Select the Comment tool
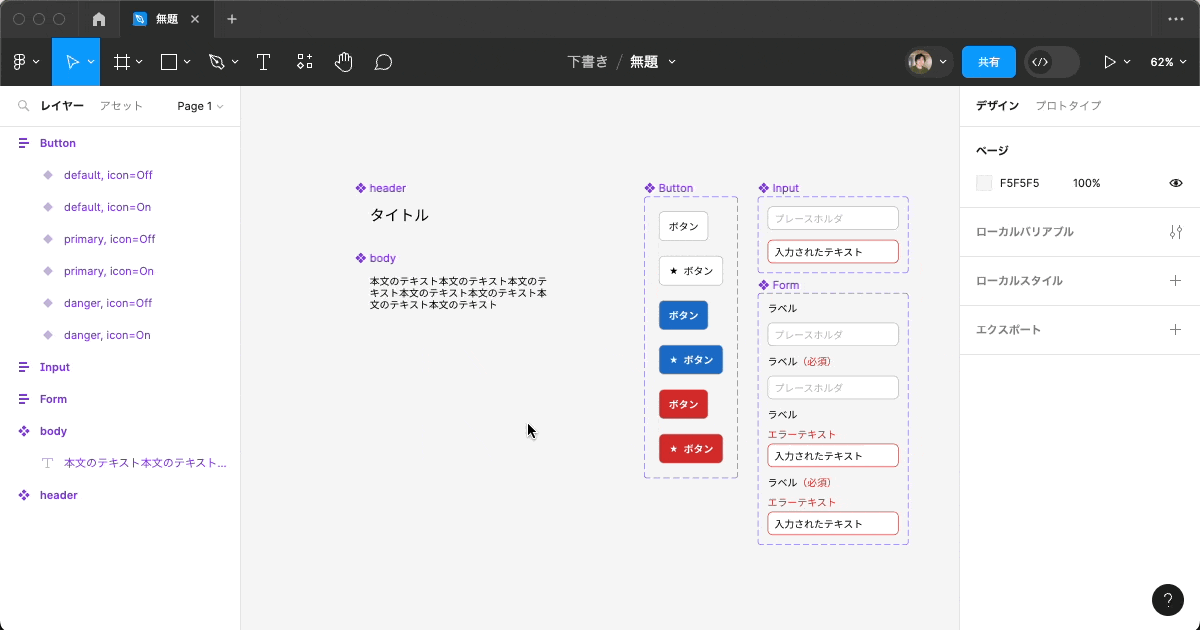The width and height of the screenshot is (1200, 630). [x=383, y=62]
